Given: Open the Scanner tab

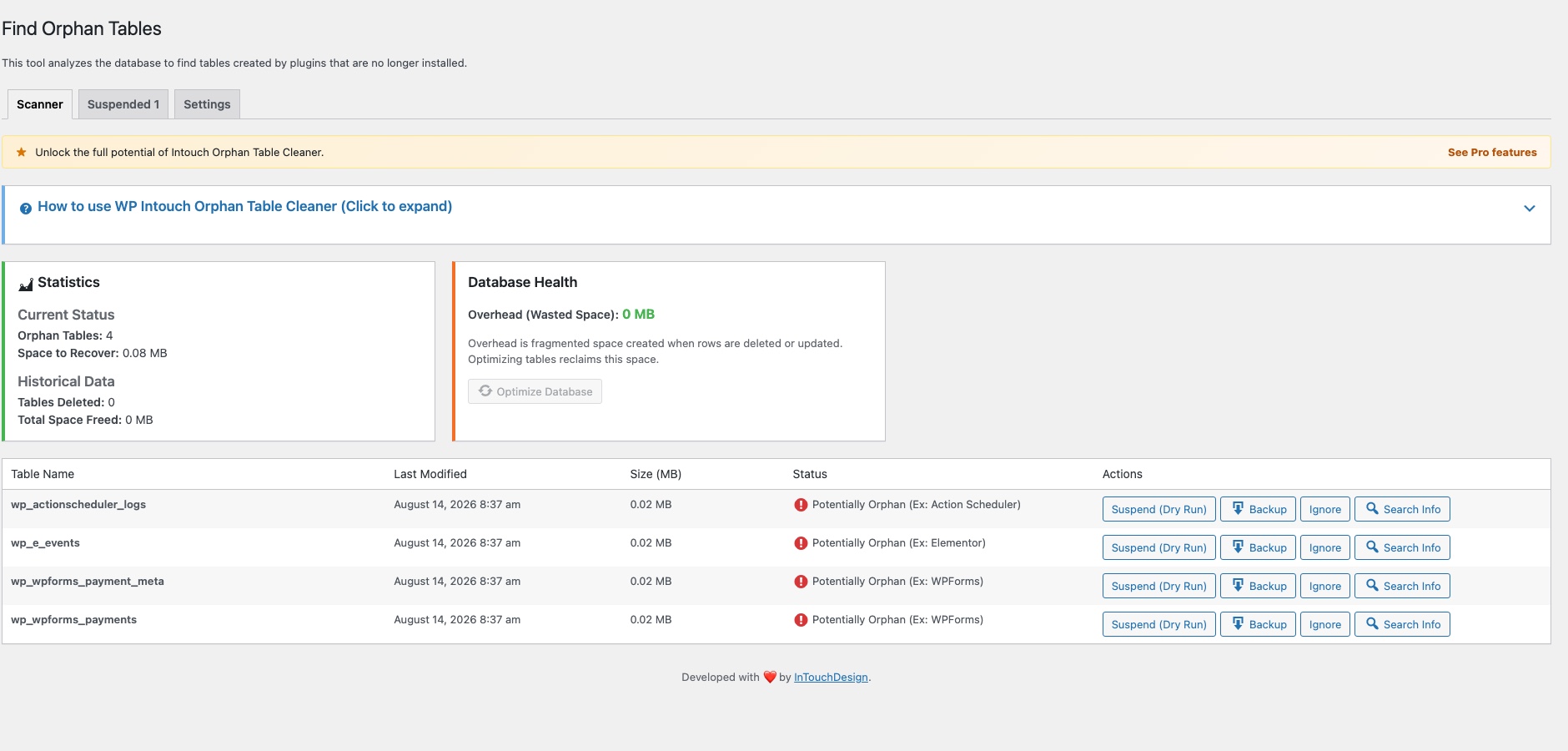Looking at the screenshot, I should [x=40, y=104].
